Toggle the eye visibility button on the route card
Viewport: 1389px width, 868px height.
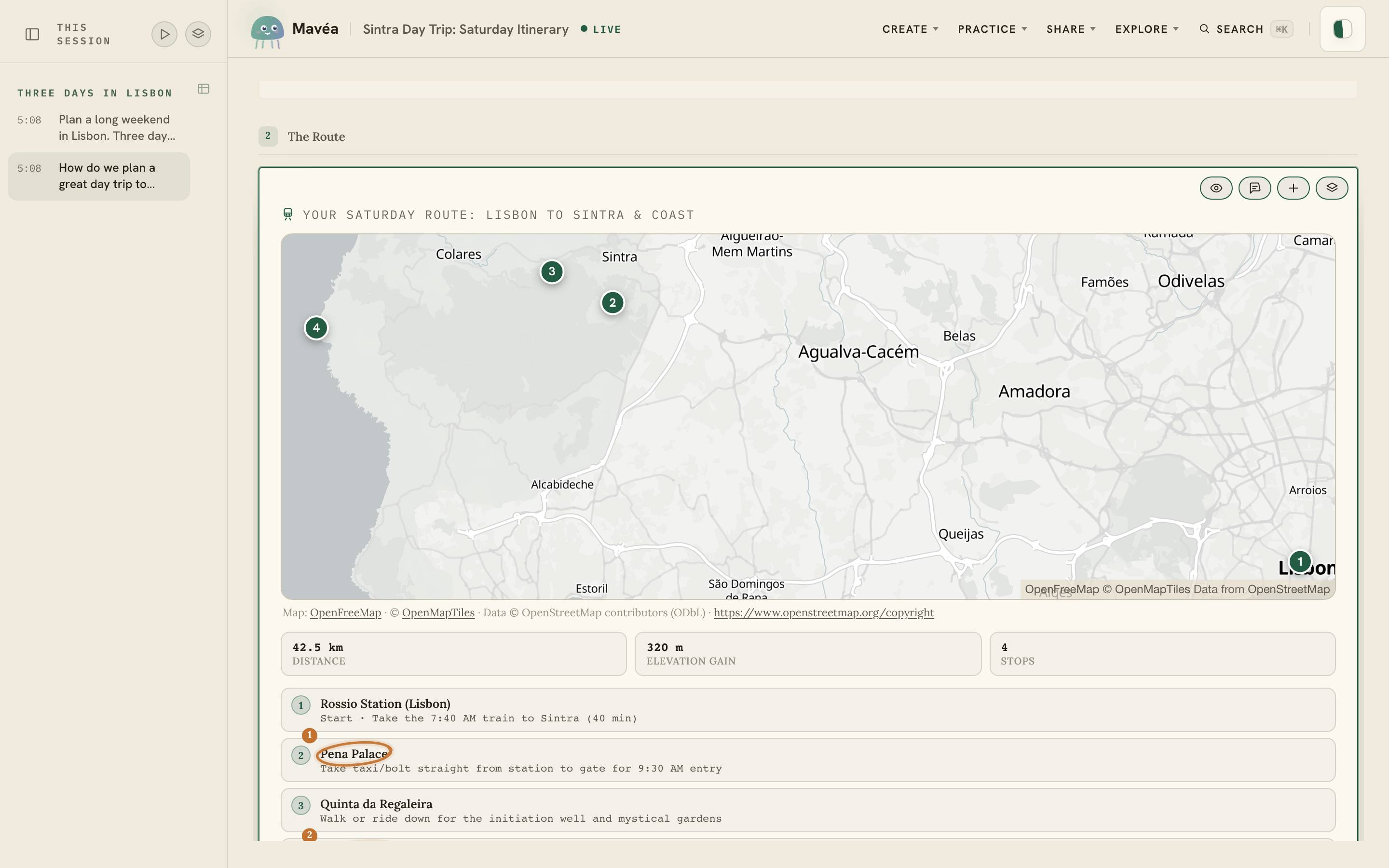click(x=1216, y=188)
